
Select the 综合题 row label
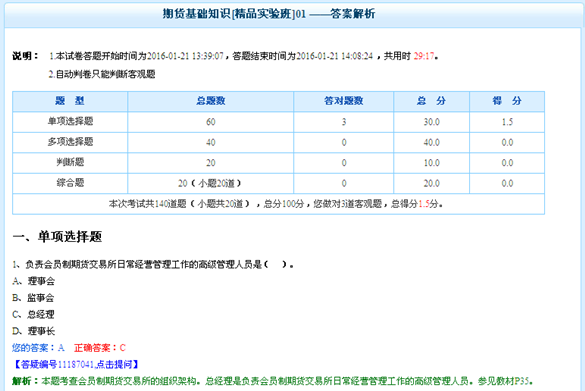tap(70, 183)
